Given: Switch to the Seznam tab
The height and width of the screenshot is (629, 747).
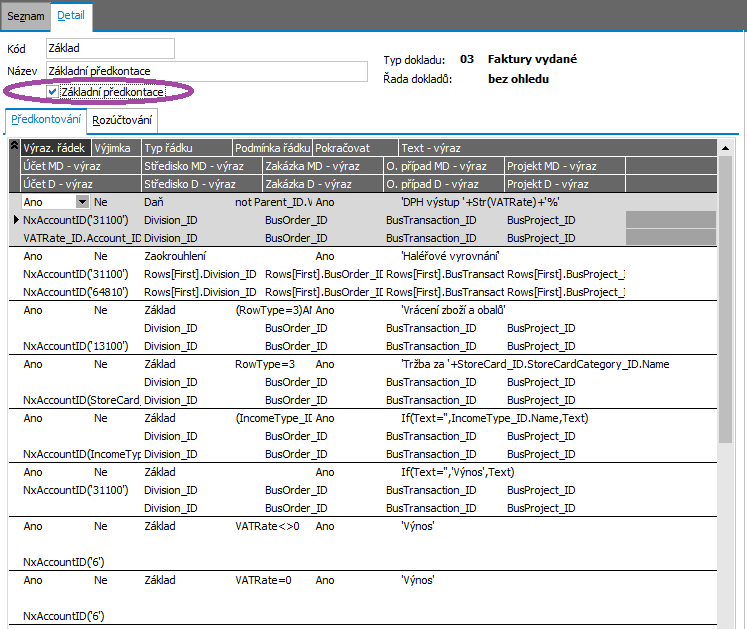Looking at the screenshot, I should 25,16.
